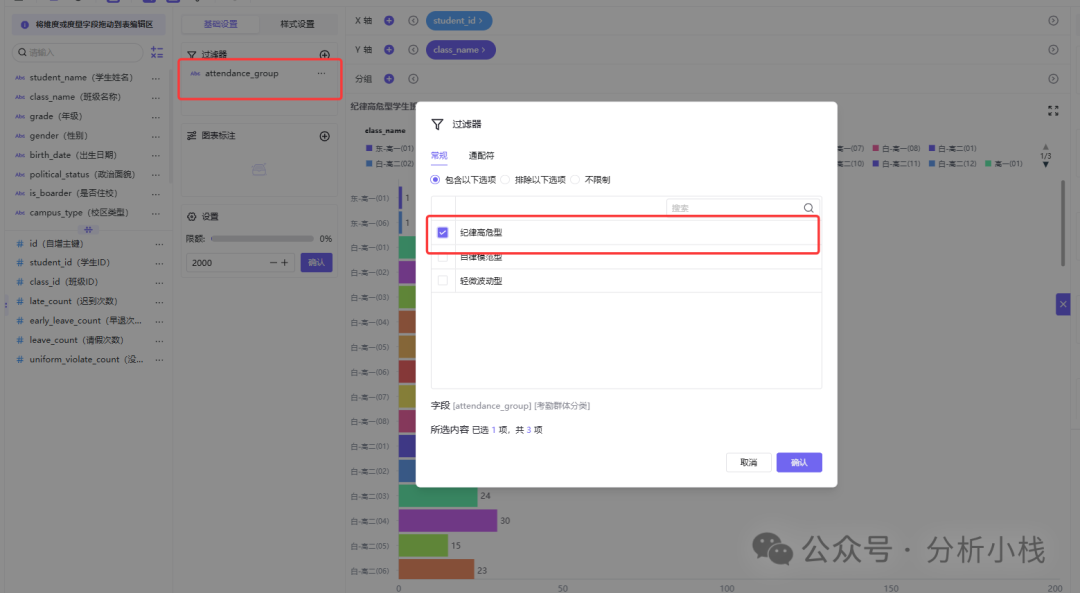Check the 轻微波动型 checkbox

pyautogui.click(x=443, y=281)
